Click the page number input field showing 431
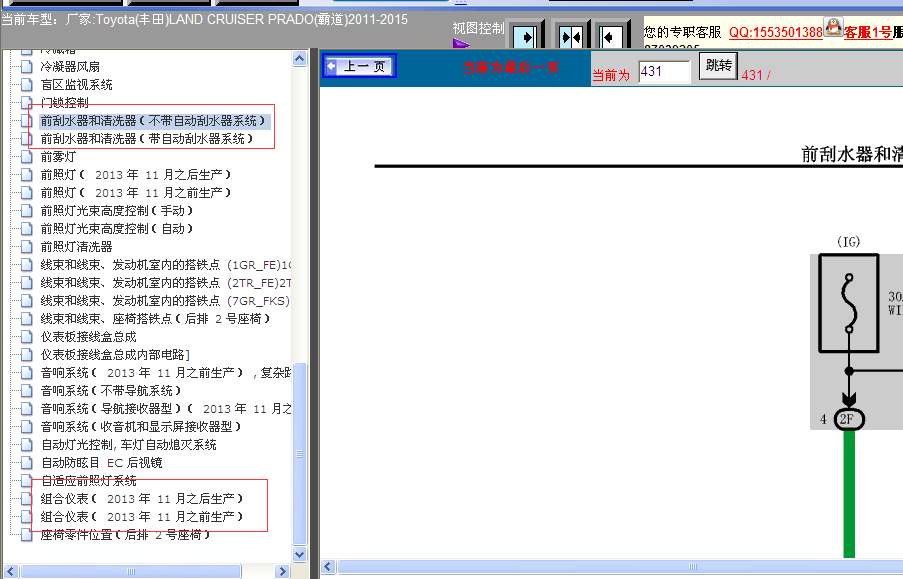The image size is (903, 579). [x=664, y=71]
